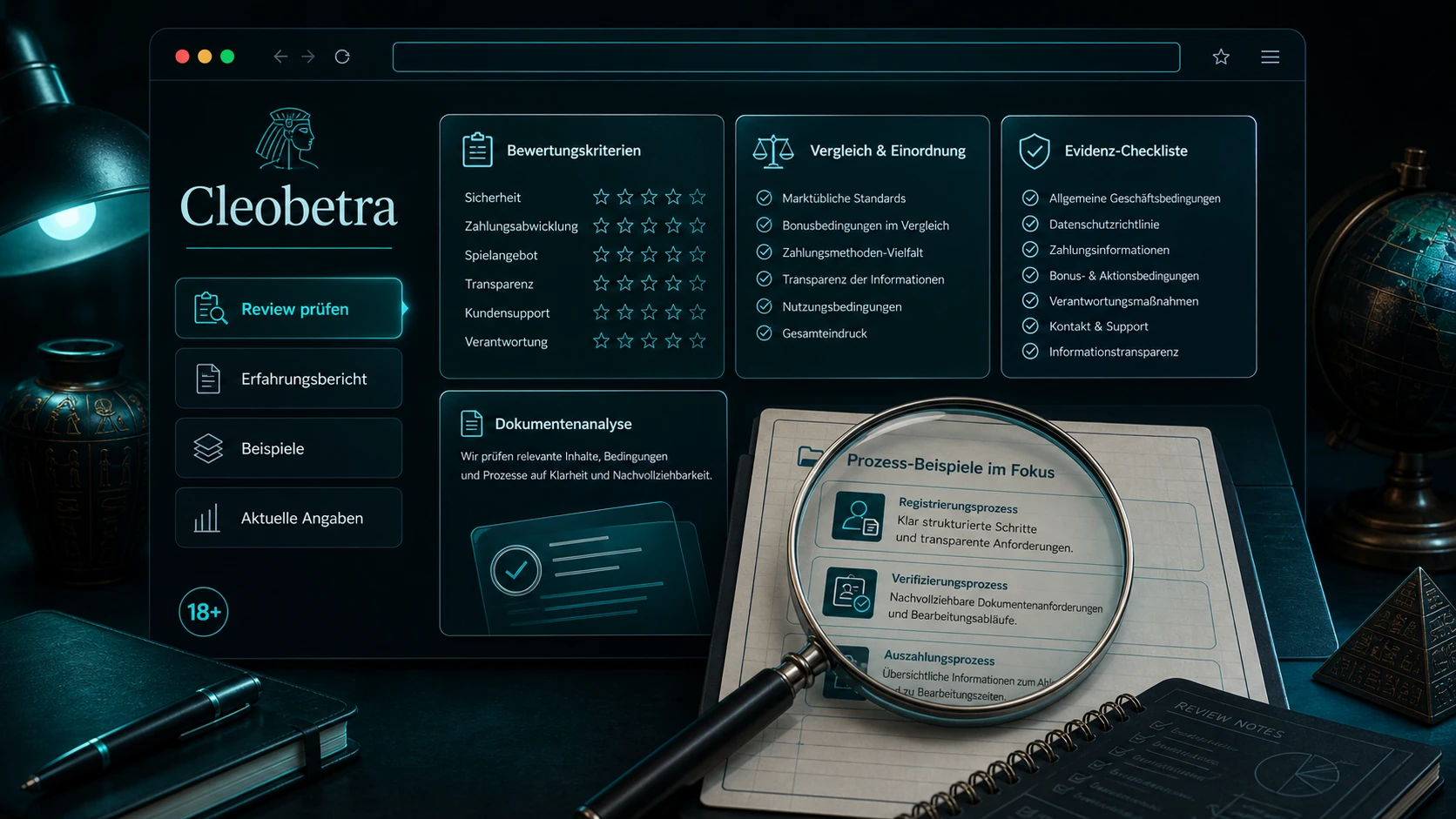The height and width of the screenshot is (819, 1456).
Task: Set third star for Transparenz rating
Action: [x=649, y=283]
